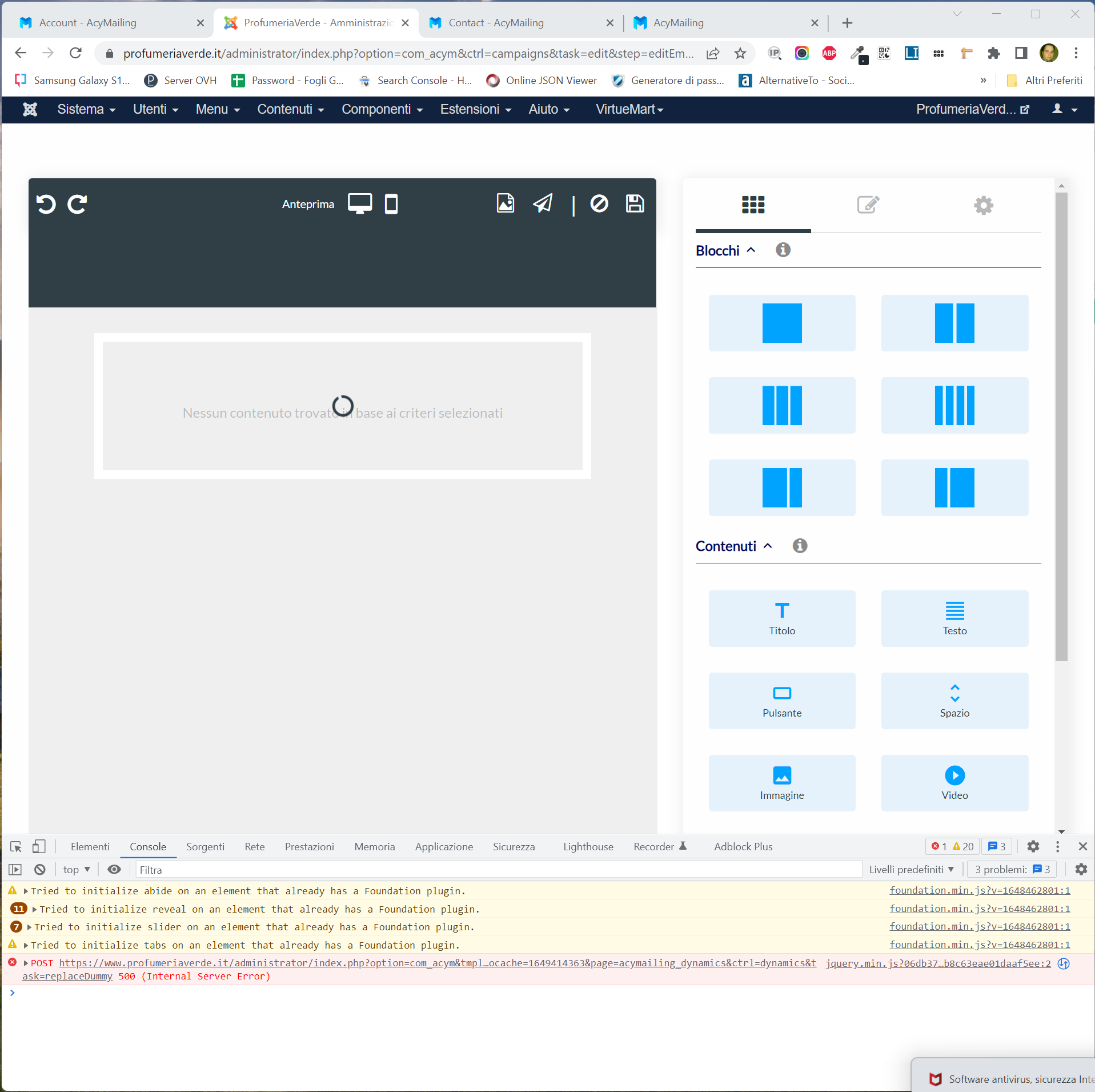The width and height of the screenshot is (1095, 1092).
Task: Switch preview to mobile view
Action: click(391, 204)
